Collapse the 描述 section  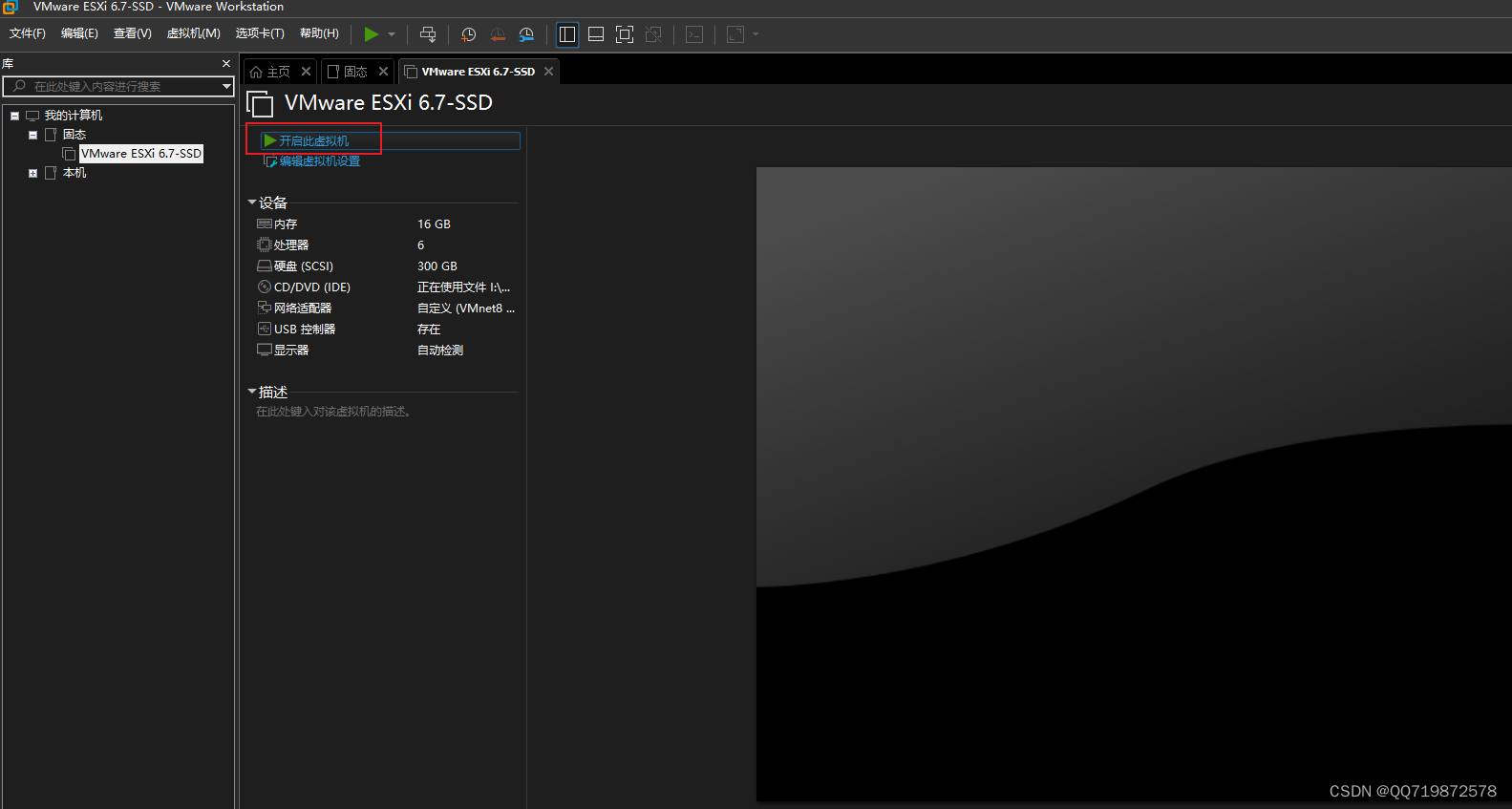[x=252, y=392]
